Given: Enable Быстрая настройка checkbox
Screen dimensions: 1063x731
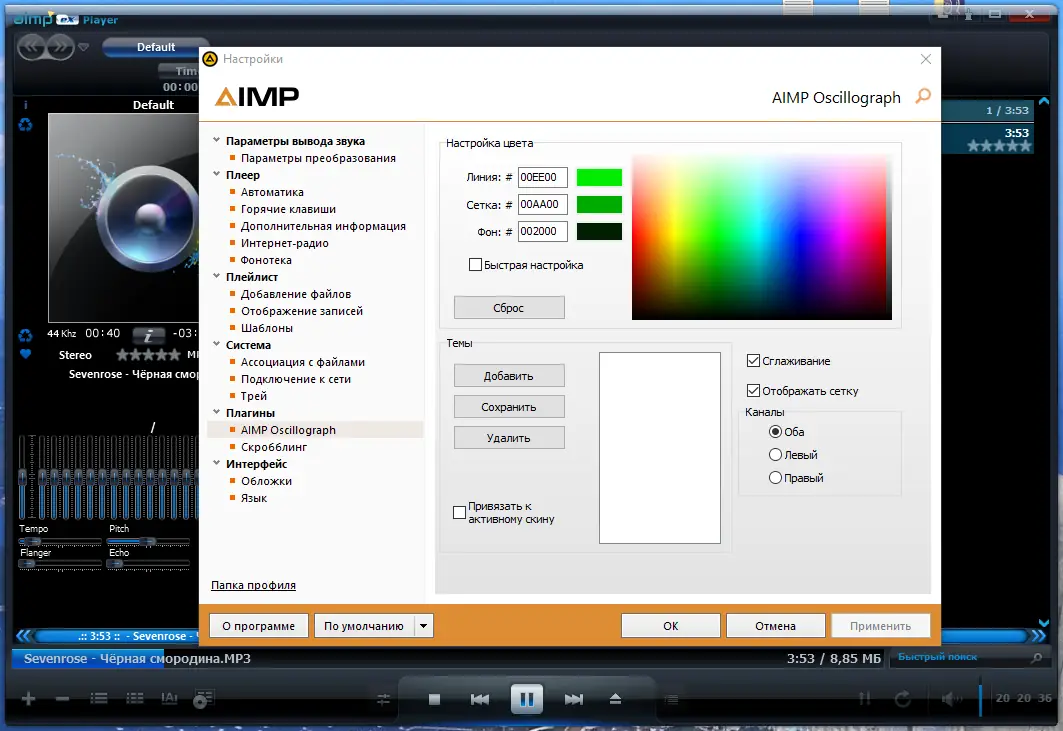Looking at the screenshot, I should (477, 264).
